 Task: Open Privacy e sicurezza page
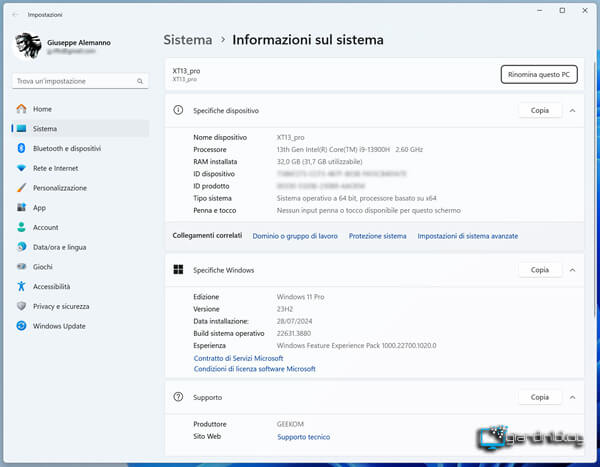80,306
